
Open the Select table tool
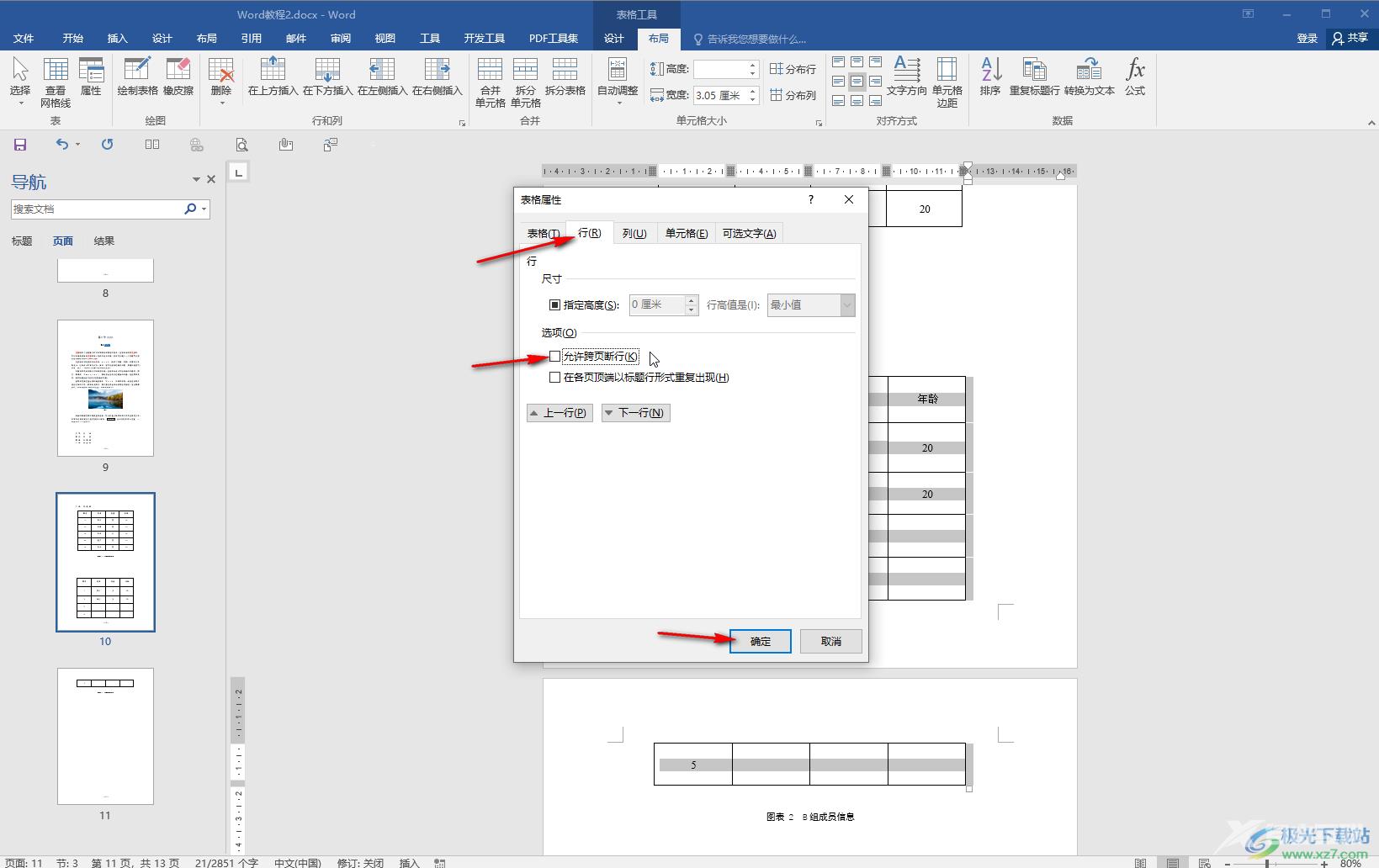click(20, 81)
